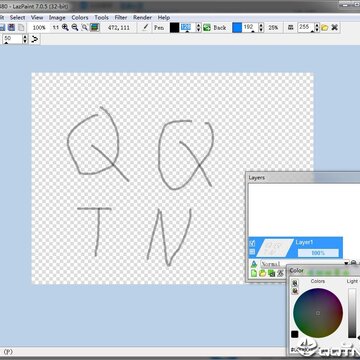
Task: Click the (P) status bar text
Action: (x=8, y=351)
